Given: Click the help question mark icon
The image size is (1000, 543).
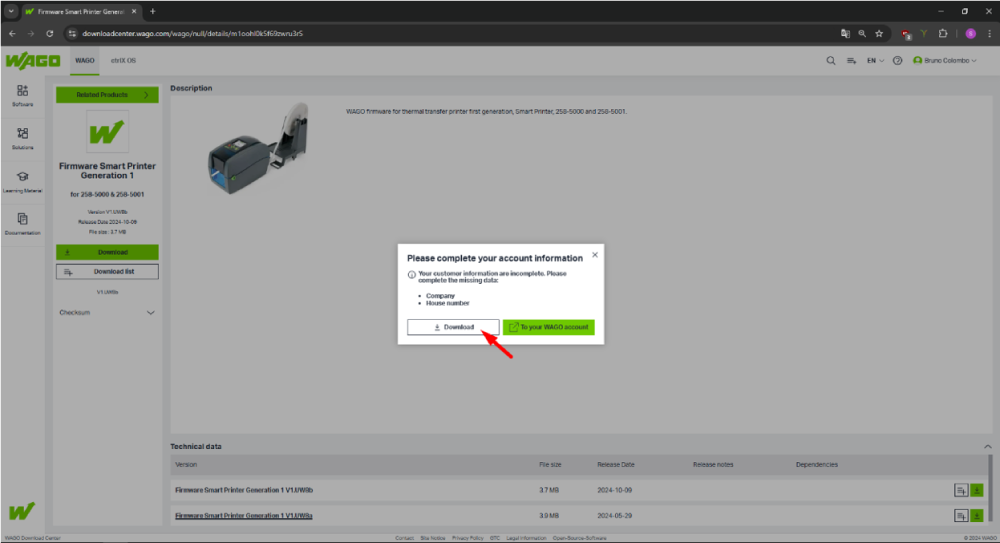Looking at the screenshot, I should [898, 61].
